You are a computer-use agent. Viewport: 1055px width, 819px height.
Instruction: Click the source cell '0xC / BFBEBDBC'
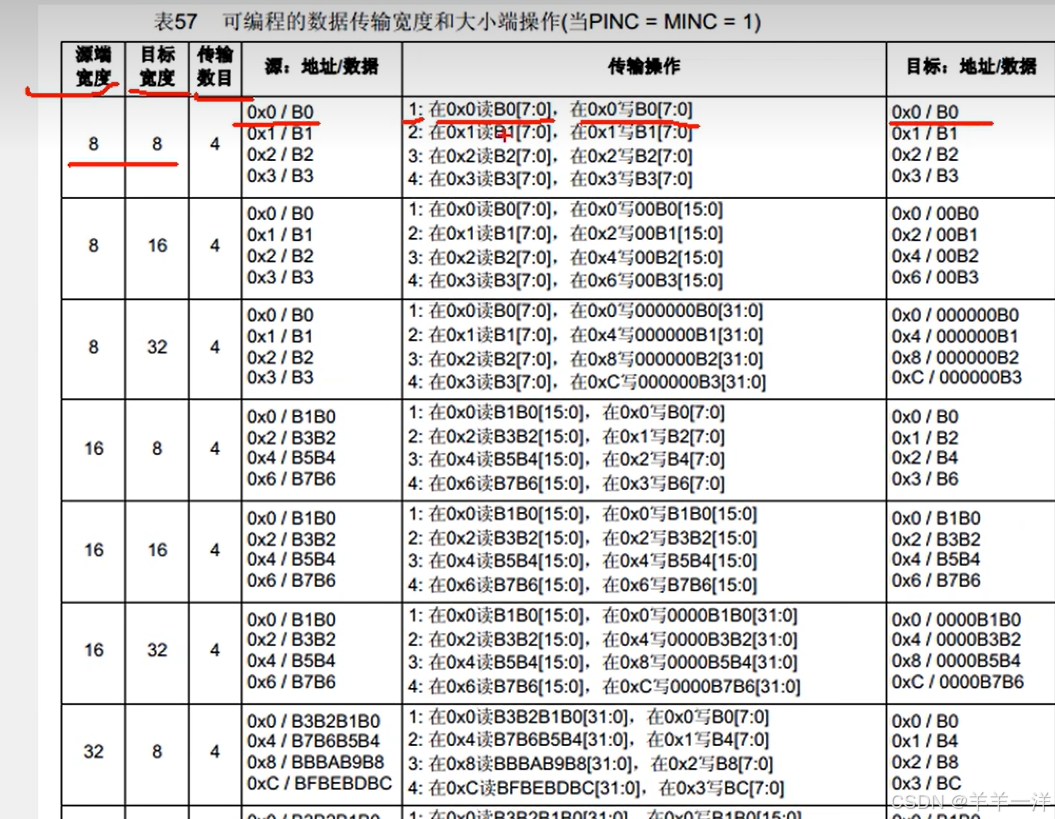point(319,783)
